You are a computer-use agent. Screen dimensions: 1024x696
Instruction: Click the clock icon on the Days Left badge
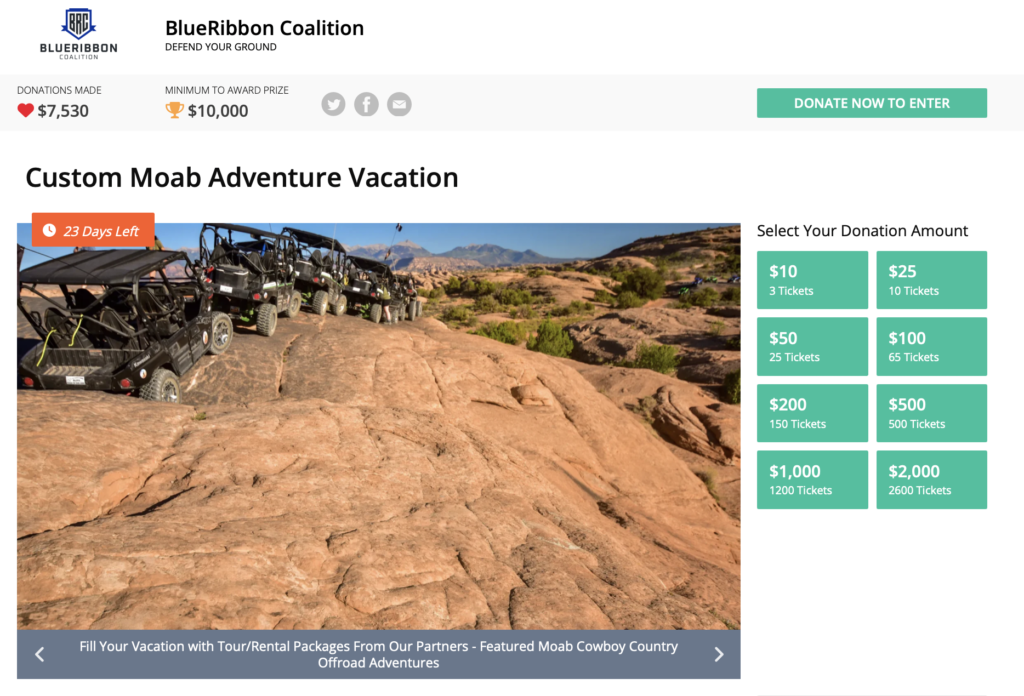[49, 230]
